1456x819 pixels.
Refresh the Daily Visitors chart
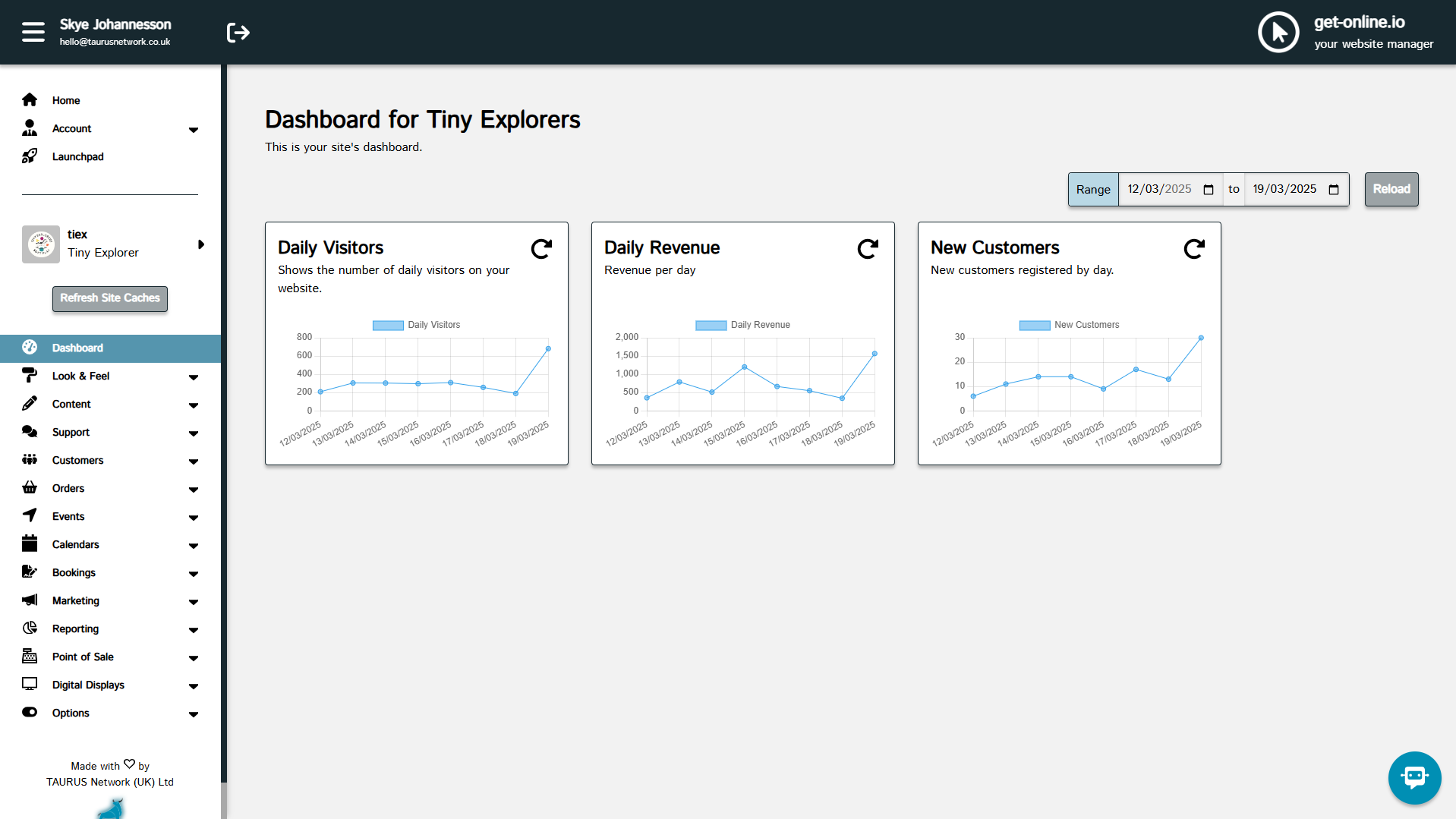tap(540, 248)
